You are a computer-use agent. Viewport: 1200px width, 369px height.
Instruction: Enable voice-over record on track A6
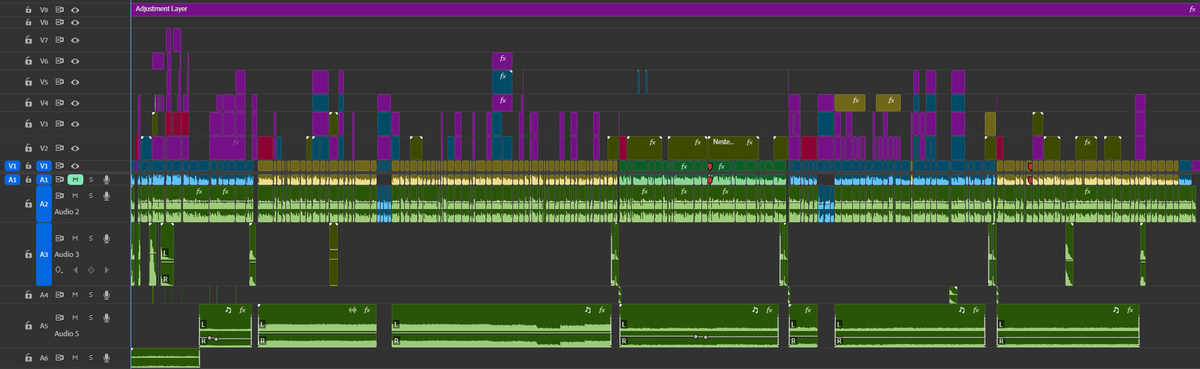[x=106, y=357]
